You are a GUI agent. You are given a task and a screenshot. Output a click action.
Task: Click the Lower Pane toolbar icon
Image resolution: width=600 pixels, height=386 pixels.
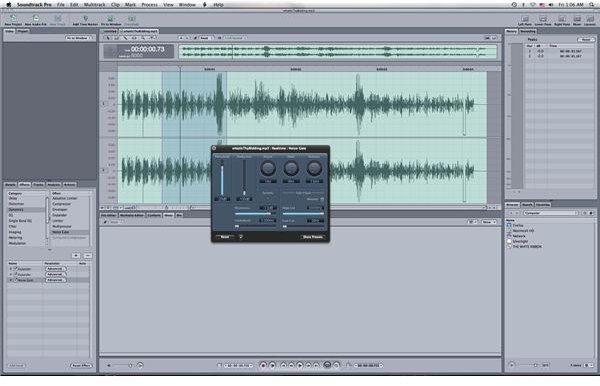point(543,18)
